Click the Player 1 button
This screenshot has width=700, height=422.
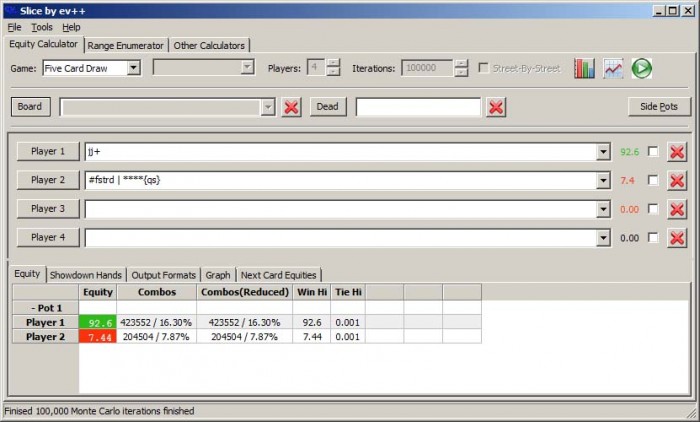pos(48,151)
